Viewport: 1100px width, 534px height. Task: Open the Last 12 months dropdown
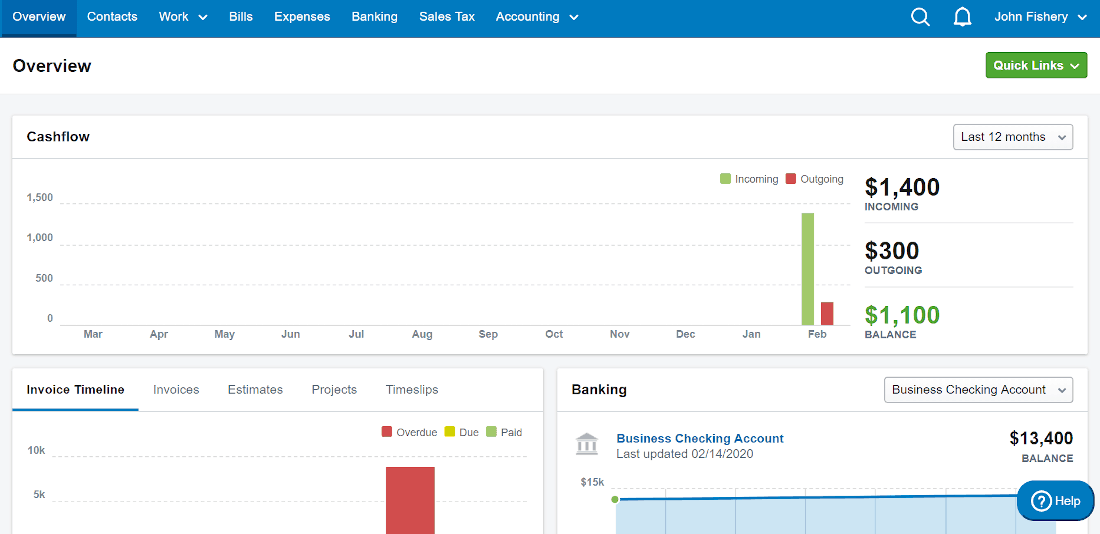pos(1013,137)
